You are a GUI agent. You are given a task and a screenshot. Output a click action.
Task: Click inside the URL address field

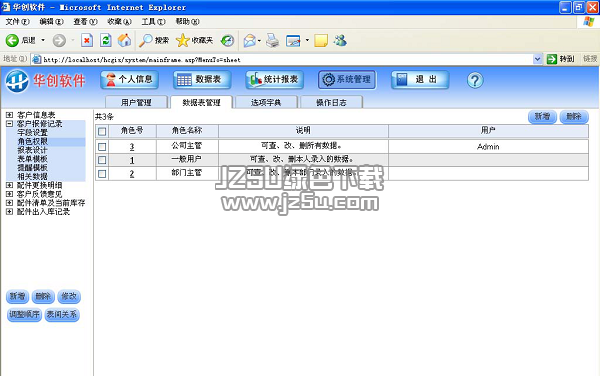(x=282, y=59)
